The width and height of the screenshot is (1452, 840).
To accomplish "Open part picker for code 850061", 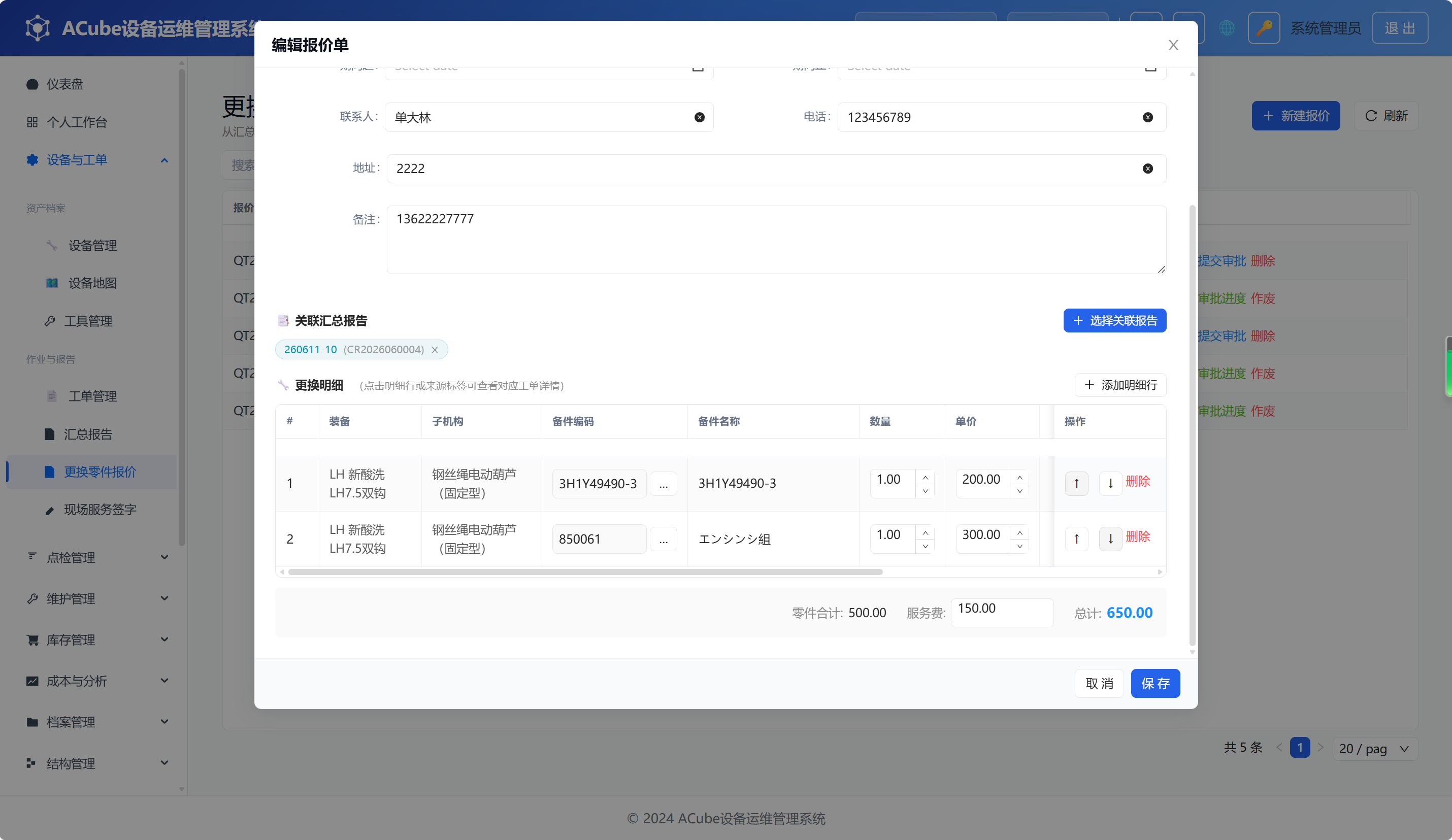I will coord(663,539).
